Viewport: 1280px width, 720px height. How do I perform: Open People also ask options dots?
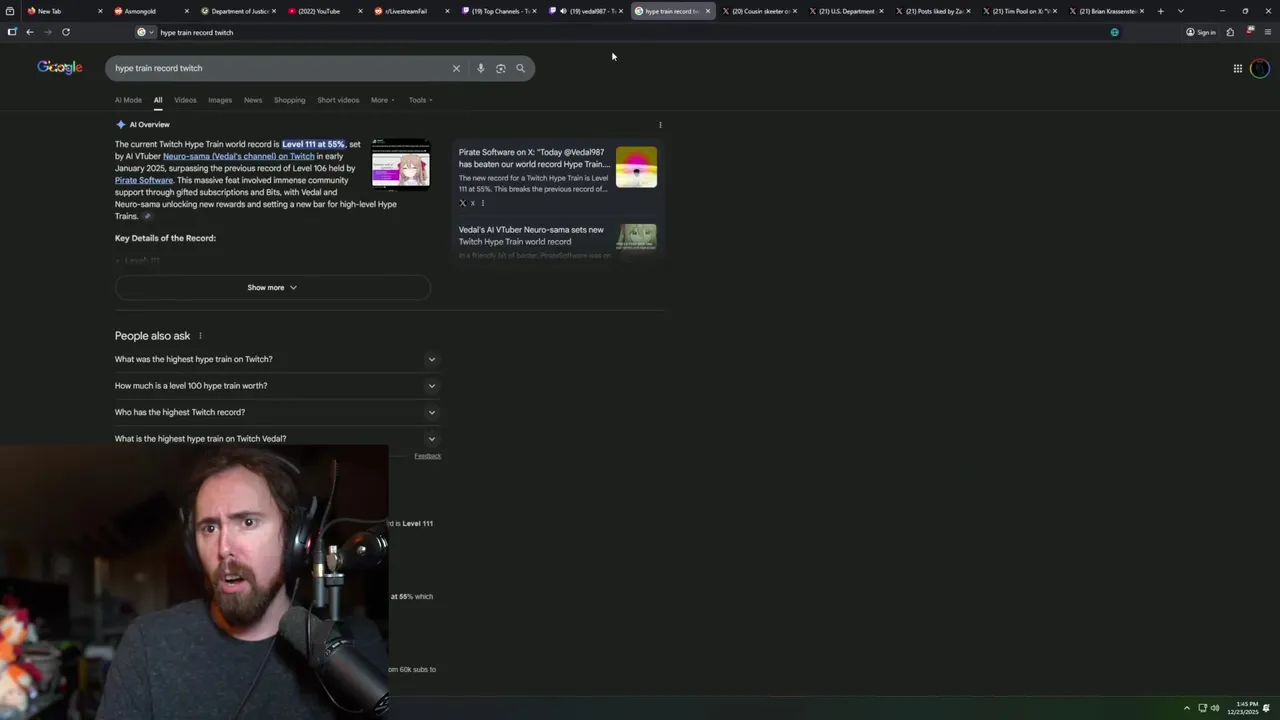click(200, 336)
